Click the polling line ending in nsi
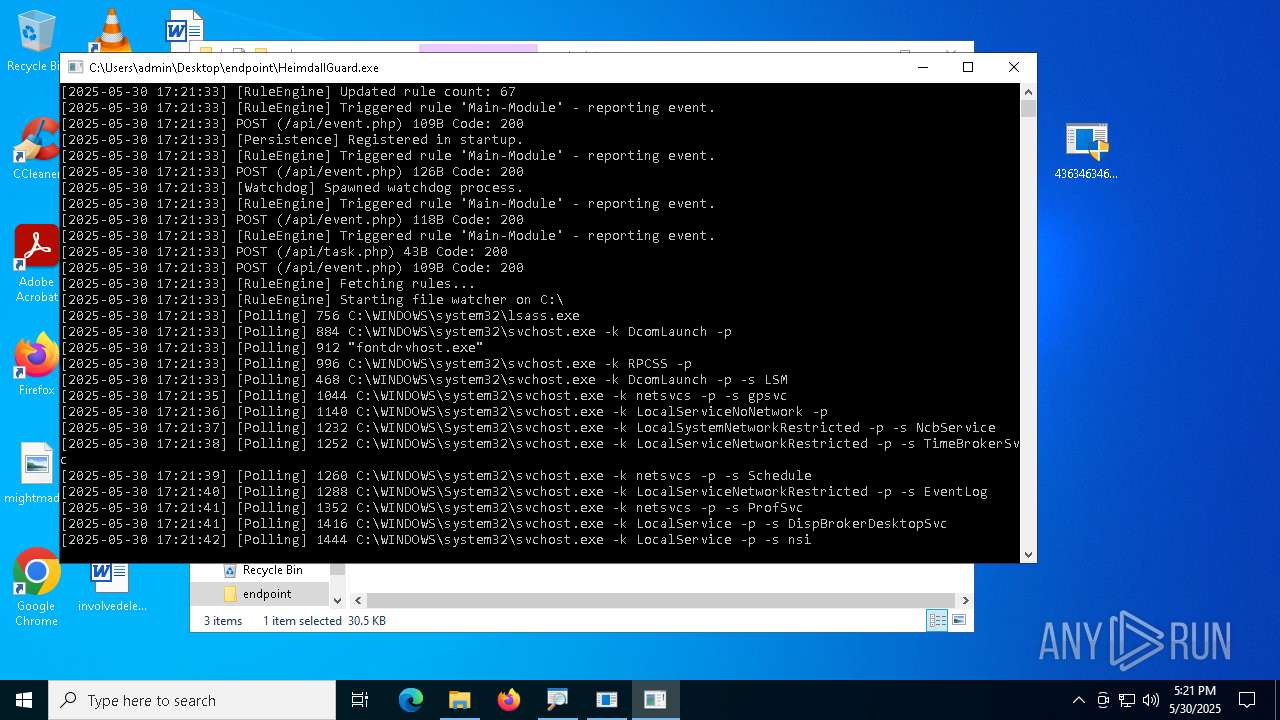The image size is (1280, 720). coord(436,540)
